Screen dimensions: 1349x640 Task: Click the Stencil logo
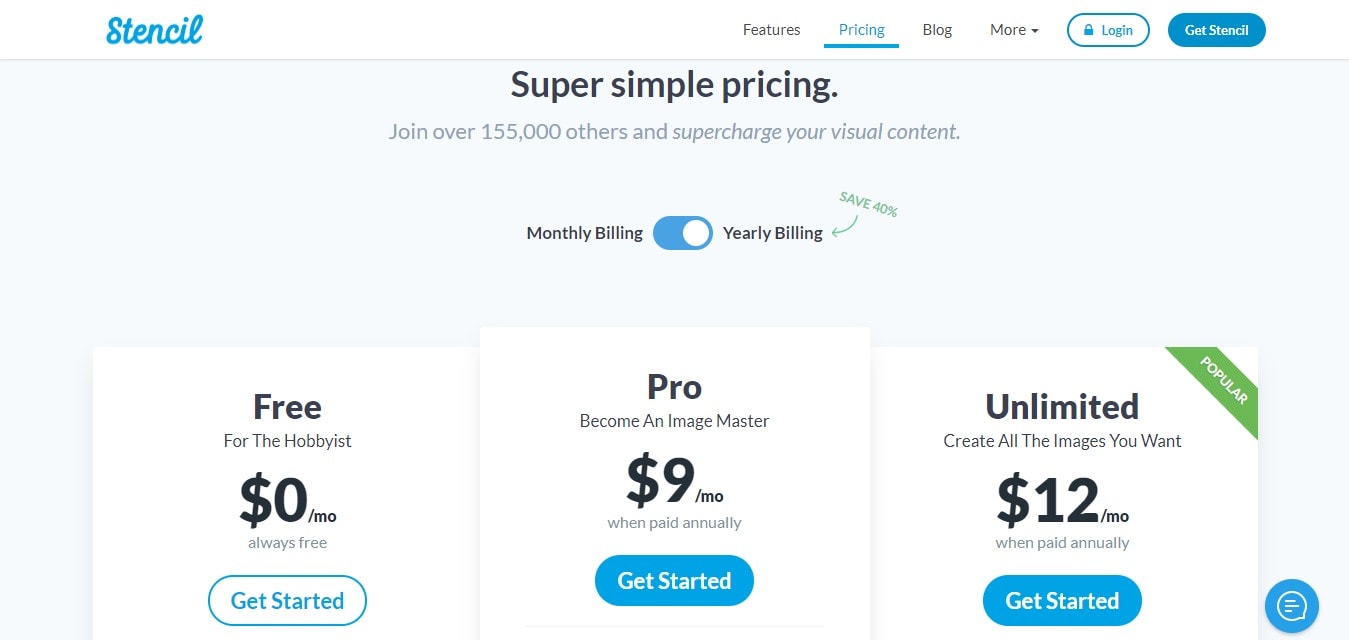tap(154, 29)
